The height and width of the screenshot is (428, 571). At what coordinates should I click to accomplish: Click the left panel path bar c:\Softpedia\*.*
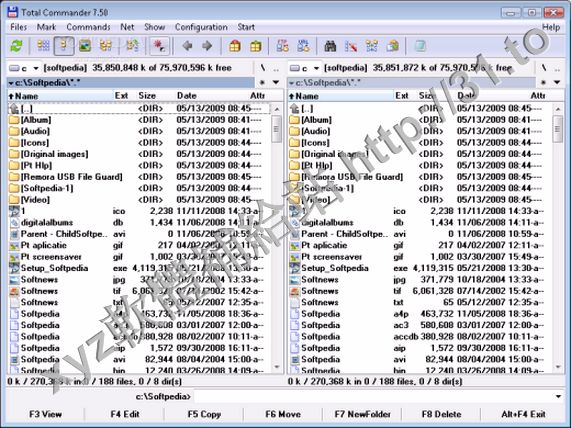point(131,83)
